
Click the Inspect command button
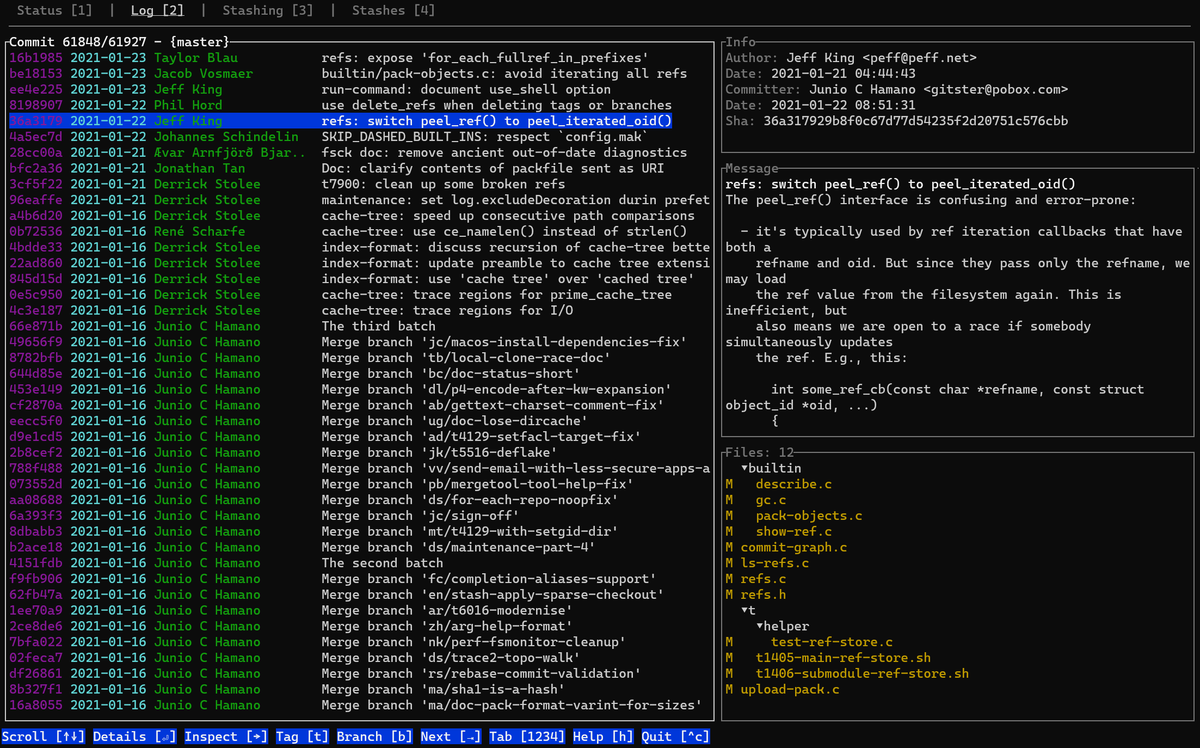(x=227, y=737)
